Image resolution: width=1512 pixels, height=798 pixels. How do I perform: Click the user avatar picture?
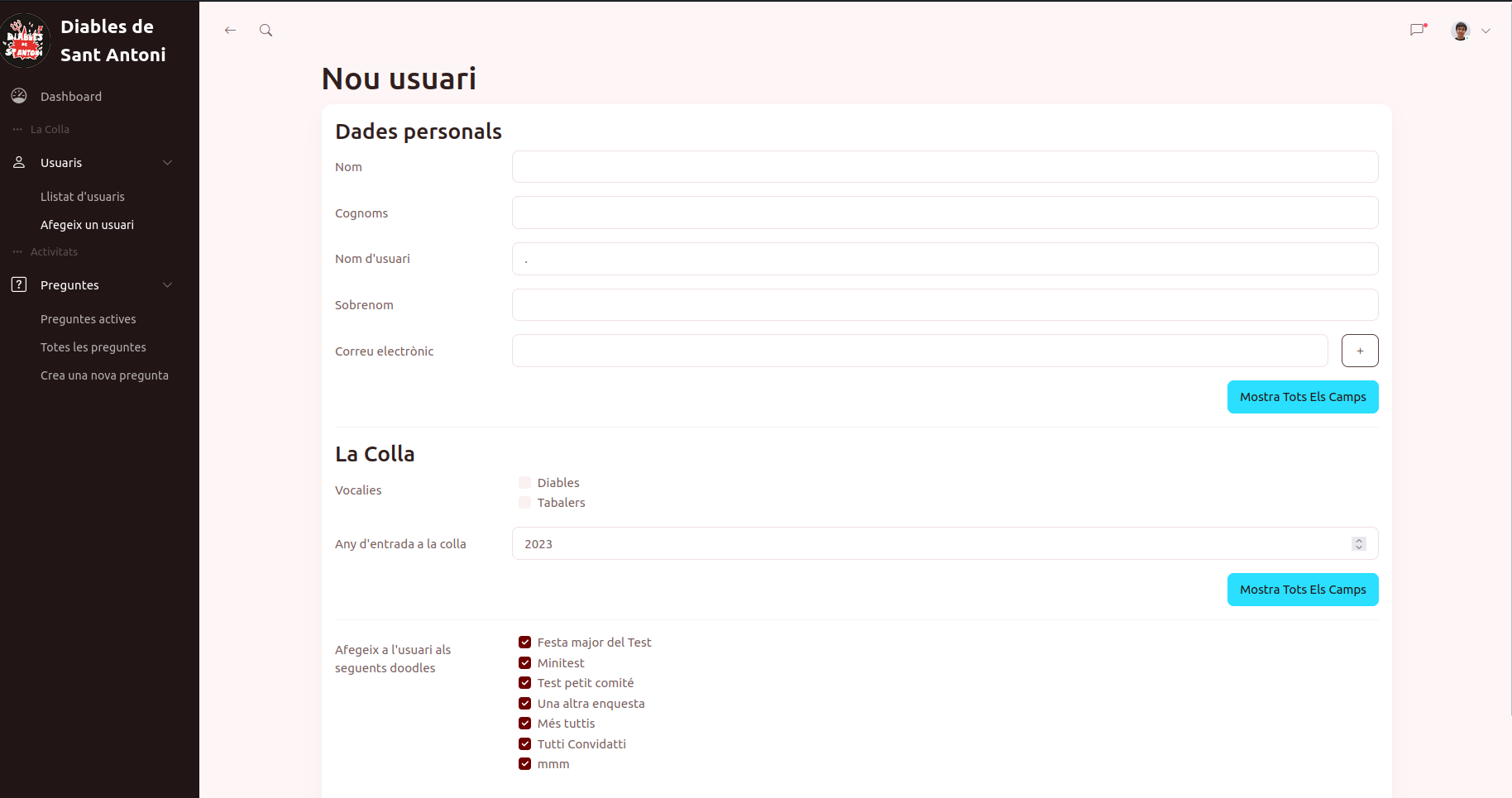click(1461, 31)
